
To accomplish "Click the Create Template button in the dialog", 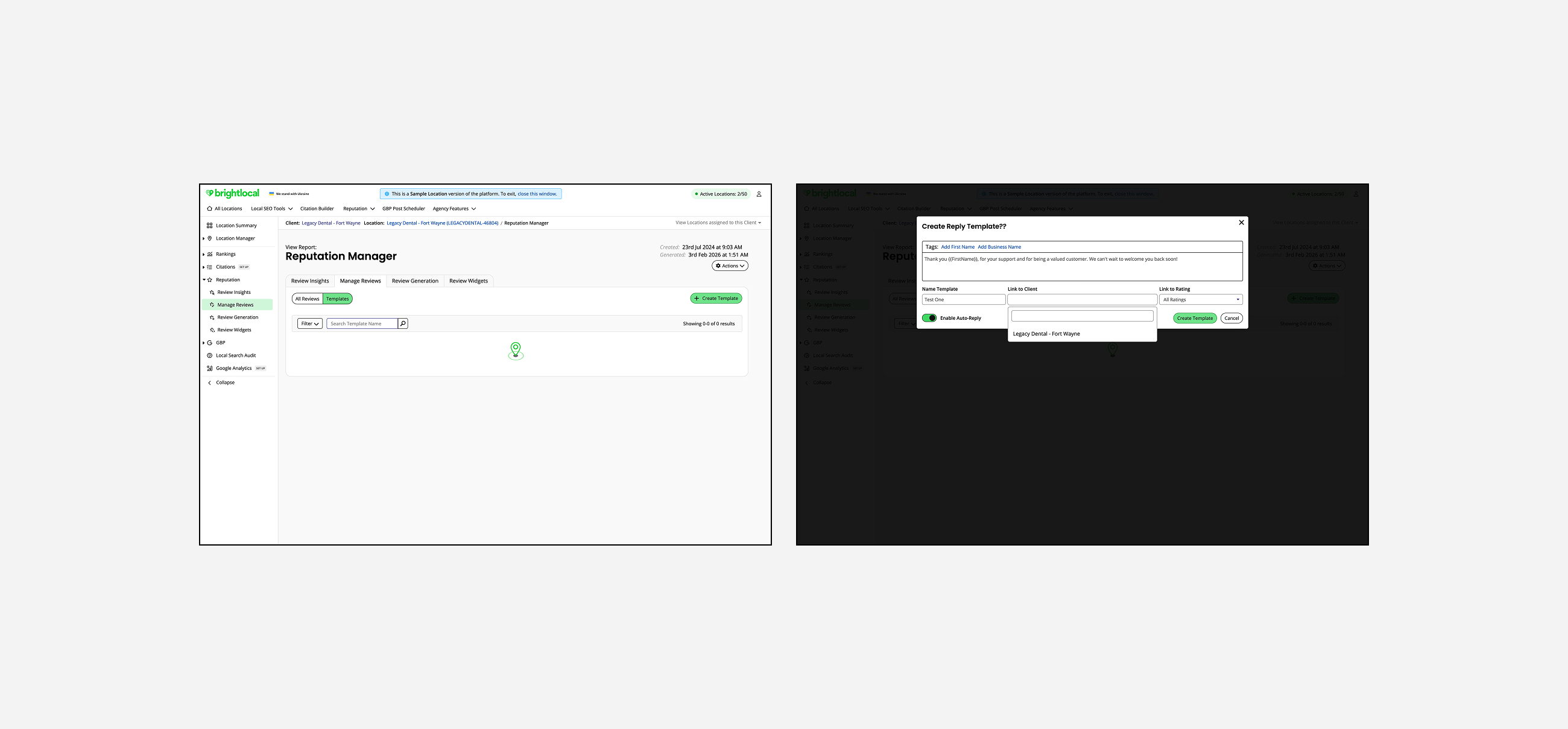I will coord(1195,318).
